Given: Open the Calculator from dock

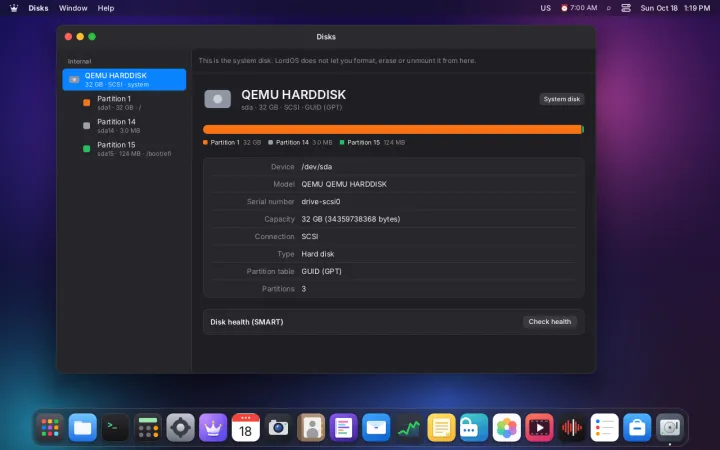Looking at the screenshot, I should coord(148,428).
